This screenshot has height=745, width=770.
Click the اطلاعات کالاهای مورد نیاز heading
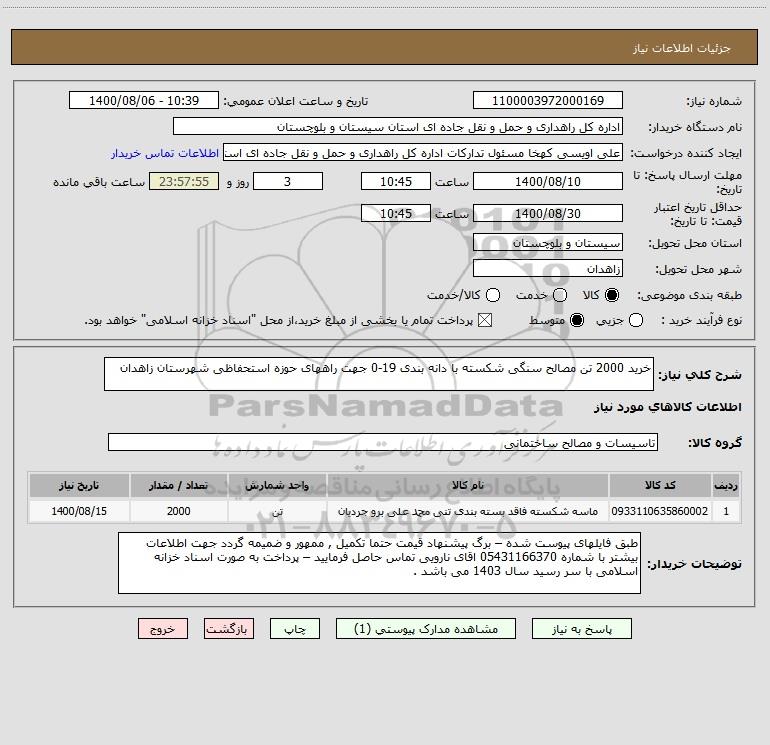pos(668,407)
